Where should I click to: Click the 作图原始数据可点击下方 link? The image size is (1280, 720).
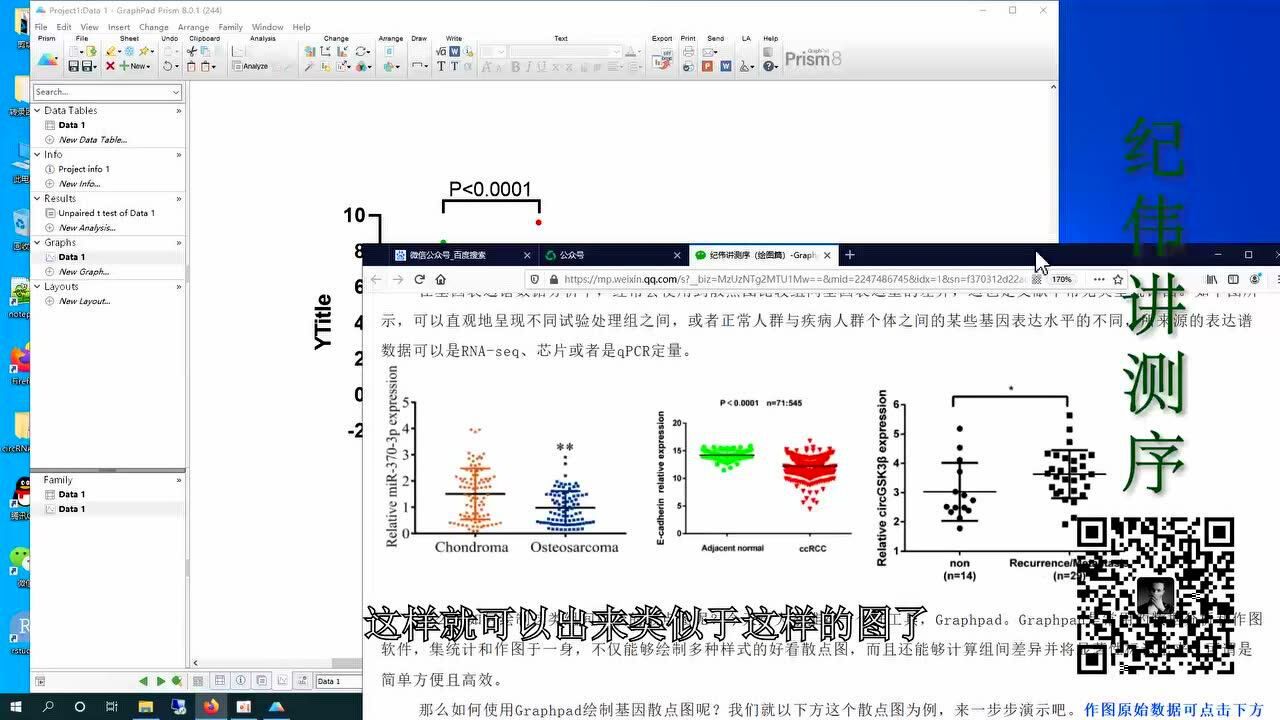tap(1174, 710)
